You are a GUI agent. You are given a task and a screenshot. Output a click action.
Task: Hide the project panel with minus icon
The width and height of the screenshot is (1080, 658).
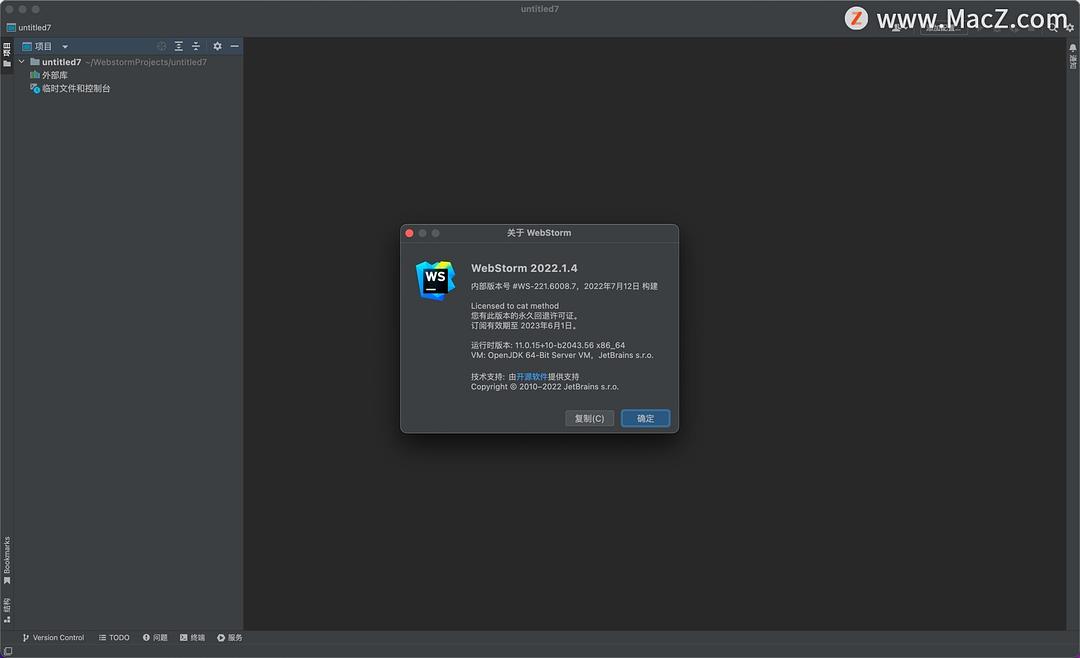(x=234, y=46)
